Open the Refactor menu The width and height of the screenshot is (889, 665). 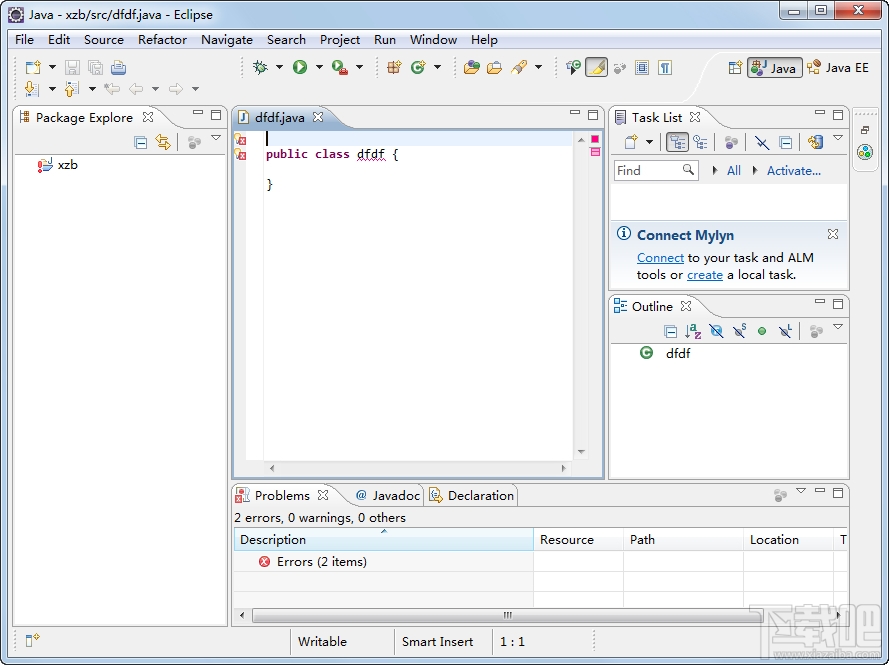point(162,40)
